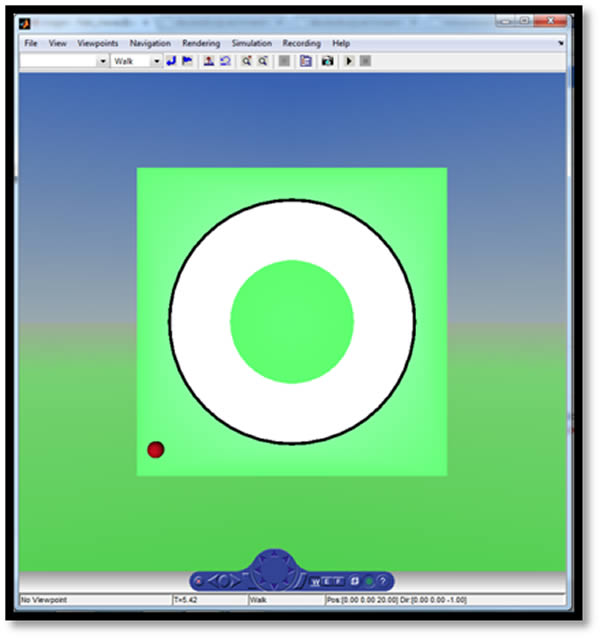The height and width of the screenshot is (638, 600).
Task: Click the return to viewpoint arrow icon
Action: [x=171, y=61]
